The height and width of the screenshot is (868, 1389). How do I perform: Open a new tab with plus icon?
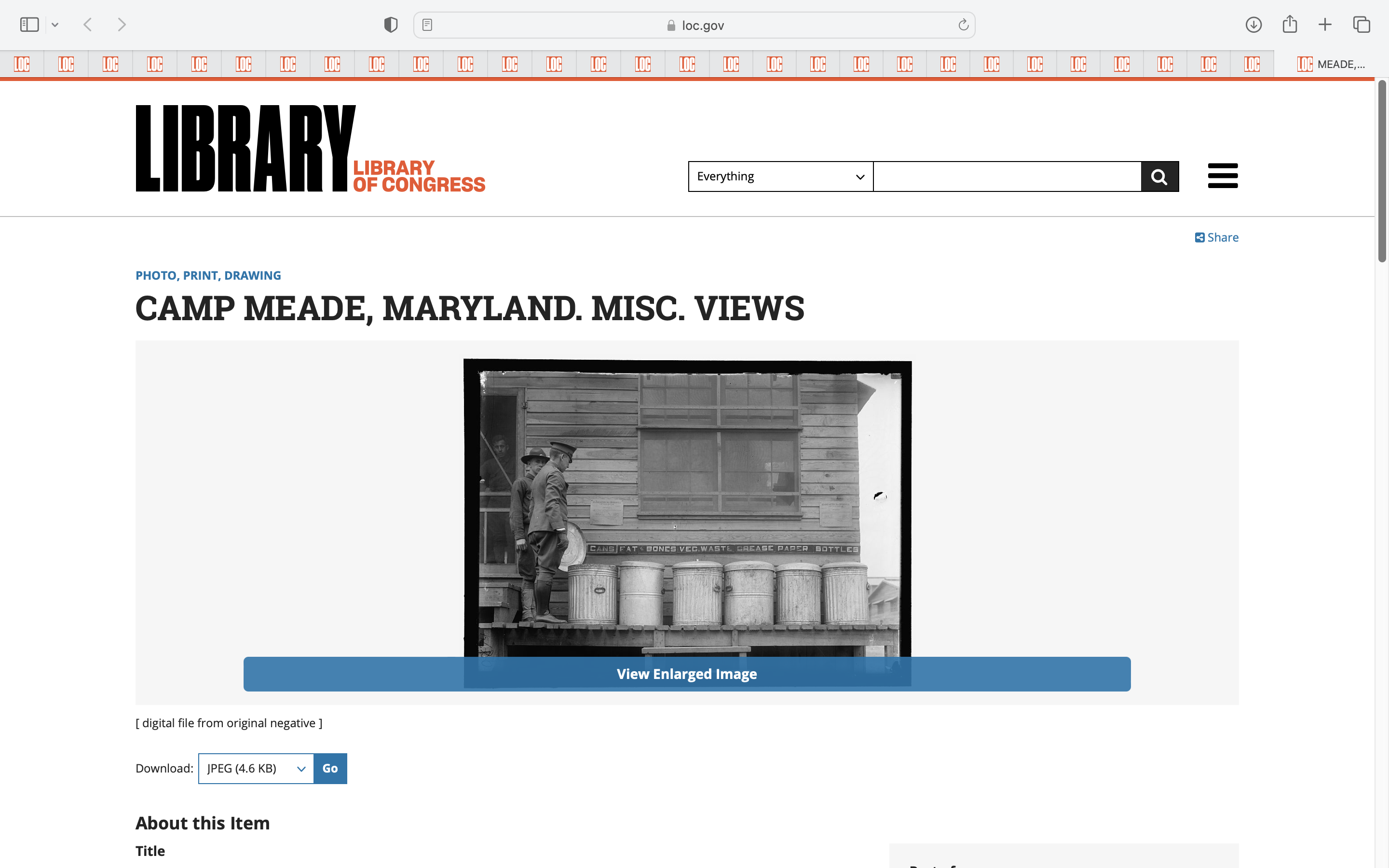pos(1325,25)
